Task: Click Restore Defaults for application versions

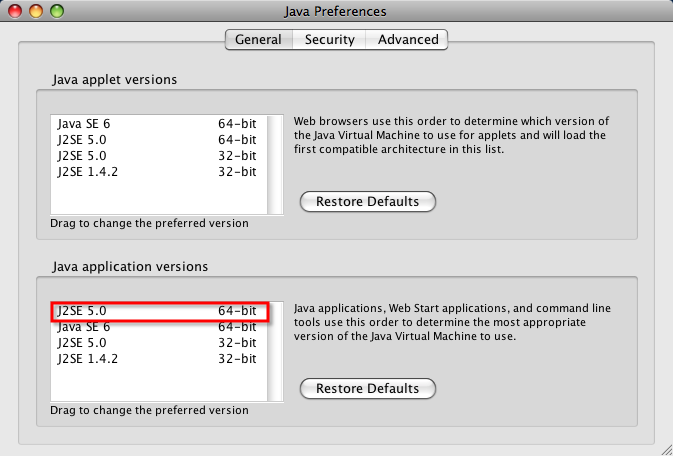Action: tap(367, 388)
